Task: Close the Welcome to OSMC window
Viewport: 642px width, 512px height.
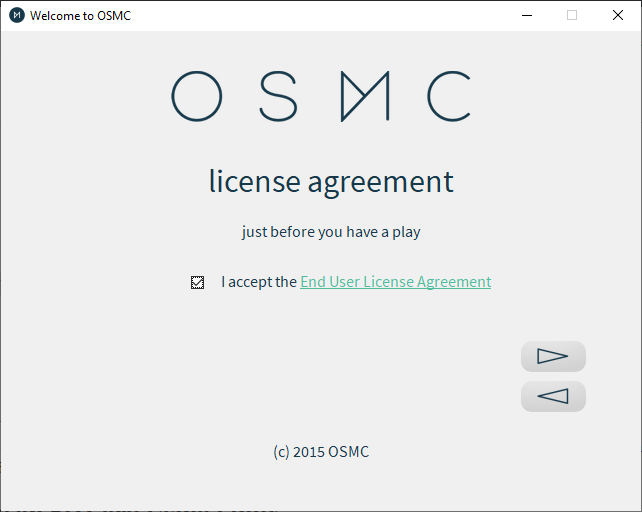Action: [618, 16]
